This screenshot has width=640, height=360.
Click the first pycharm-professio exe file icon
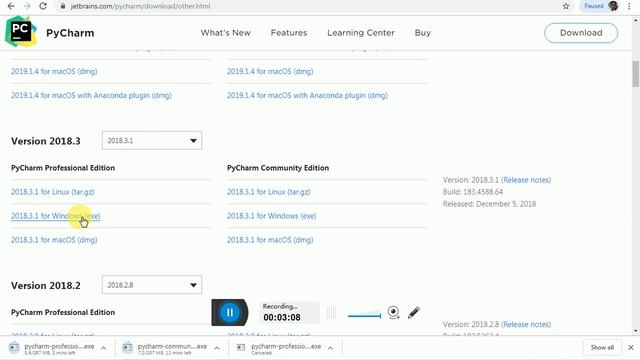[14, 347]
